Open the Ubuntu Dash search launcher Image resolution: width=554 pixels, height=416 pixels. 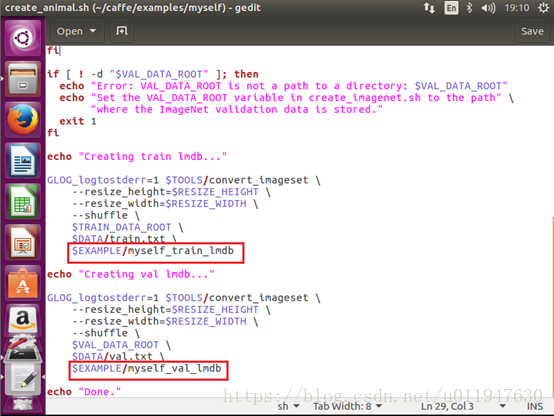coord(23,37)
